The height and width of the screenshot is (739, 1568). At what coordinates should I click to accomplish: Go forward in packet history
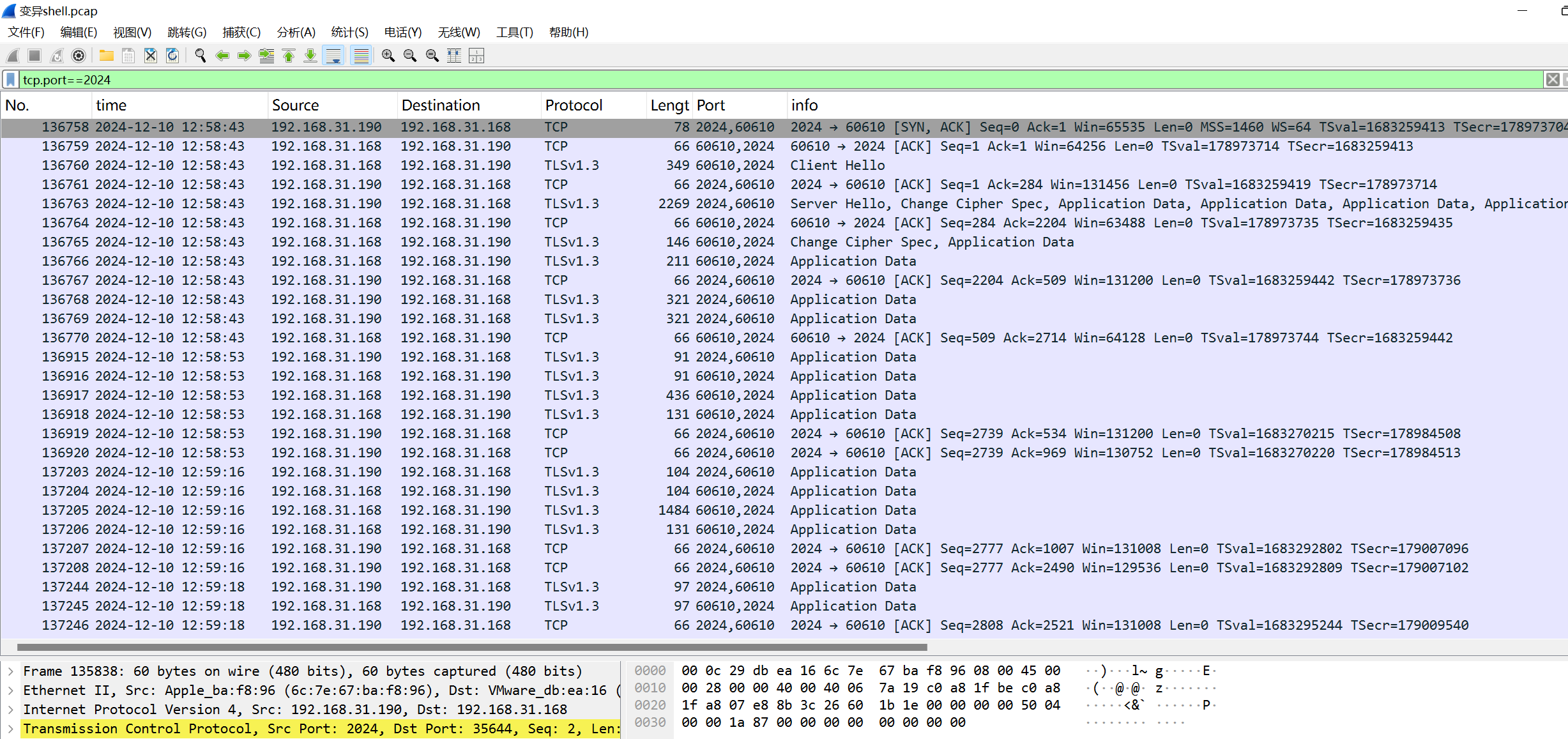click(x=244, y=56)
